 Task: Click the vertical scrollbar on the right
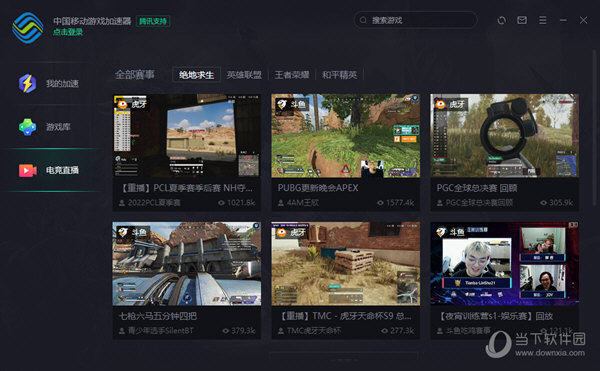(594, 128)
